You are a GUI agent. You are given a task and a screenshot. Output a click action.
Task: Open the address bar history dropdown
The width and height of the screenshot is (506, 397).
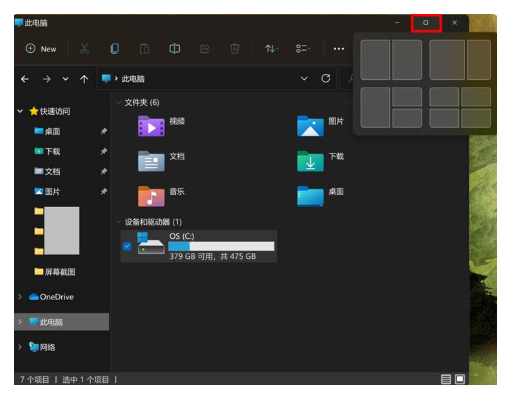click(304, 79)
